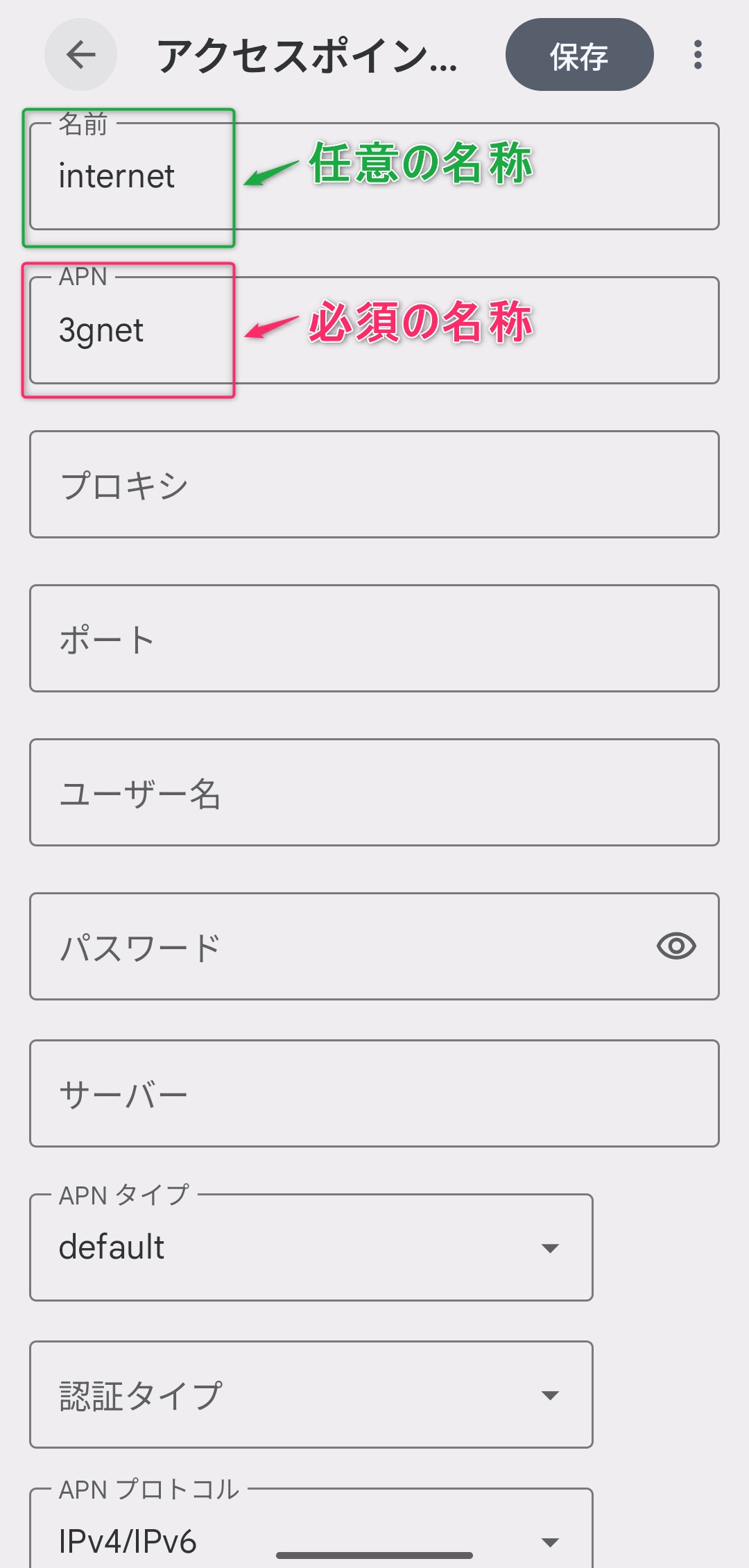This screenshot has height=1568, width=749.
Task: Open the three-dot overflow menu
Action: [698, 55]
